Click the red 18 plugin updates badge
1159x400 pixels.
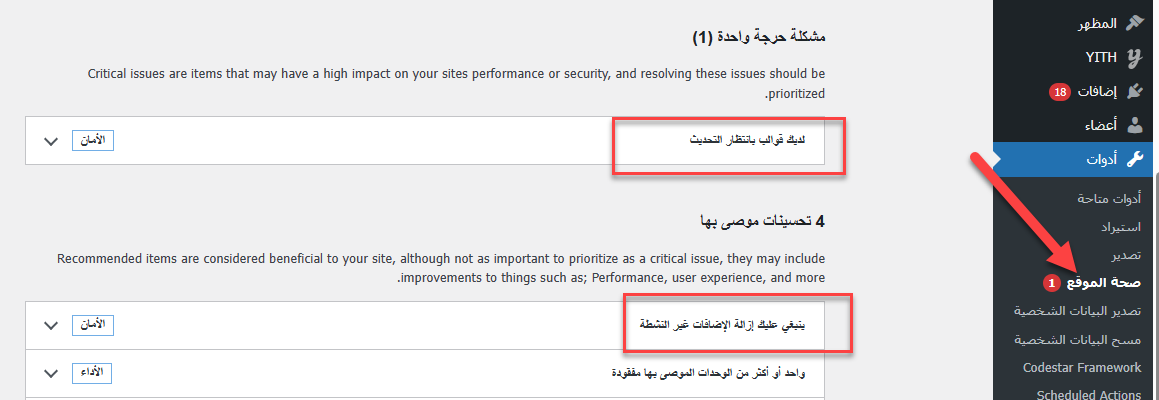(1060, 92)
